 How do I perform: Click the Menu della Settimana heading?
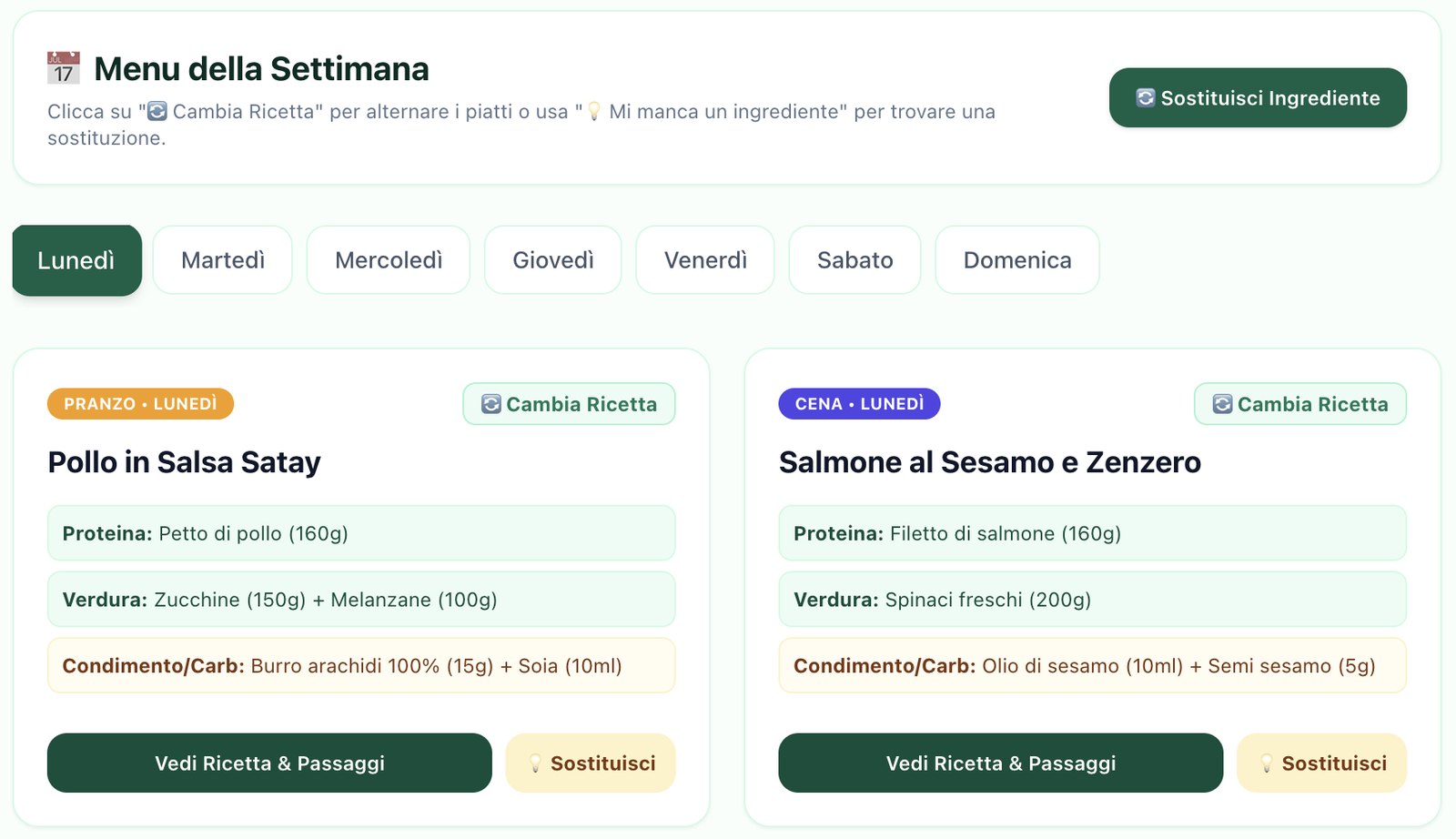click(x=261, y=69)
